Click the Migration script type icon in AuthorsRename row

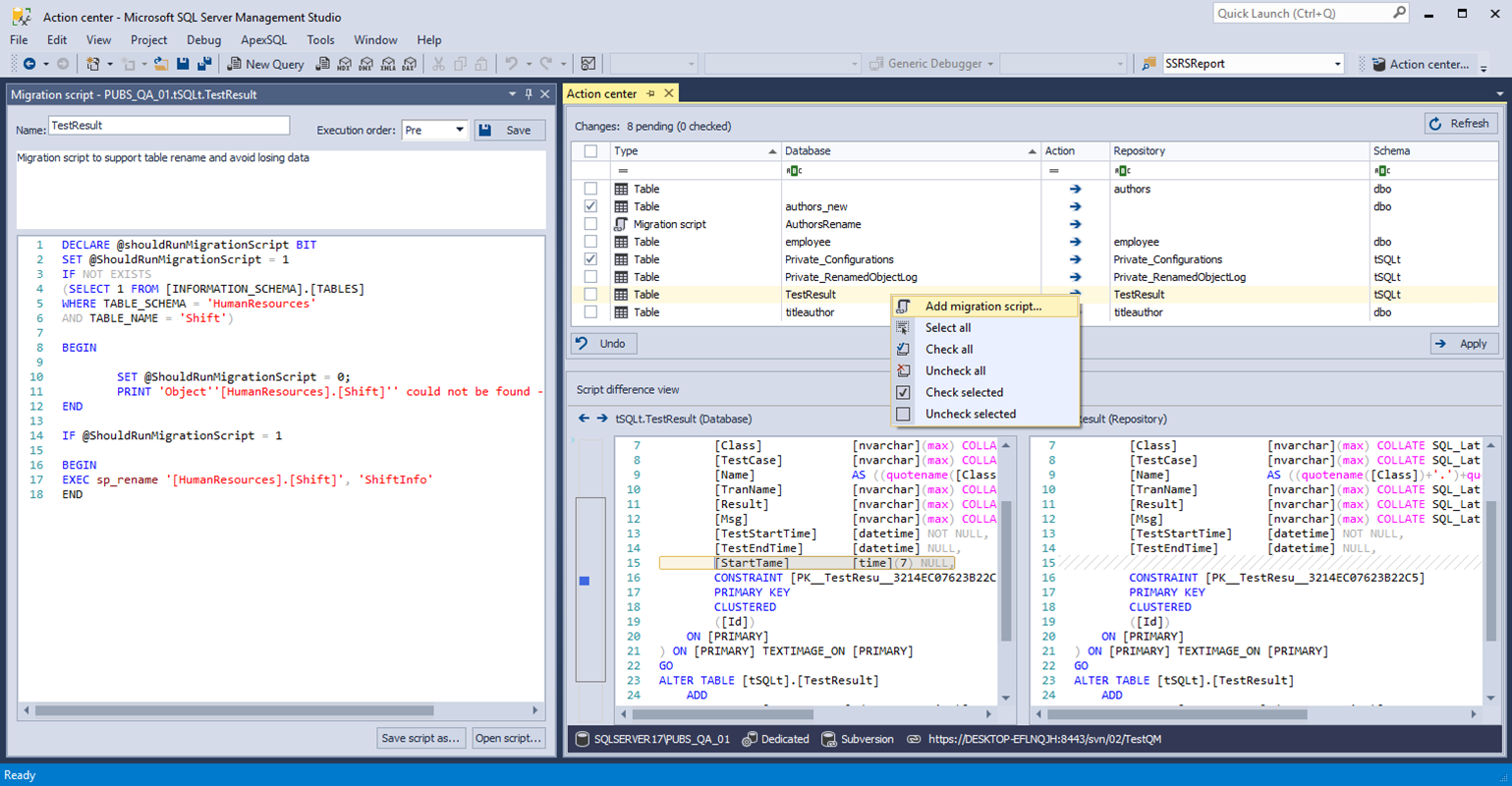click(621, 224)
